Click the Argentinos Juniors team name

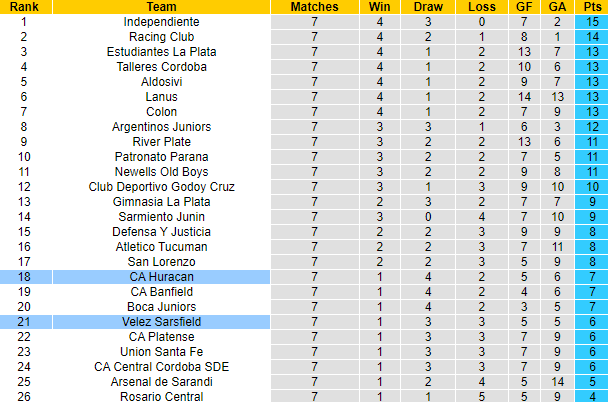click(161, 126)
